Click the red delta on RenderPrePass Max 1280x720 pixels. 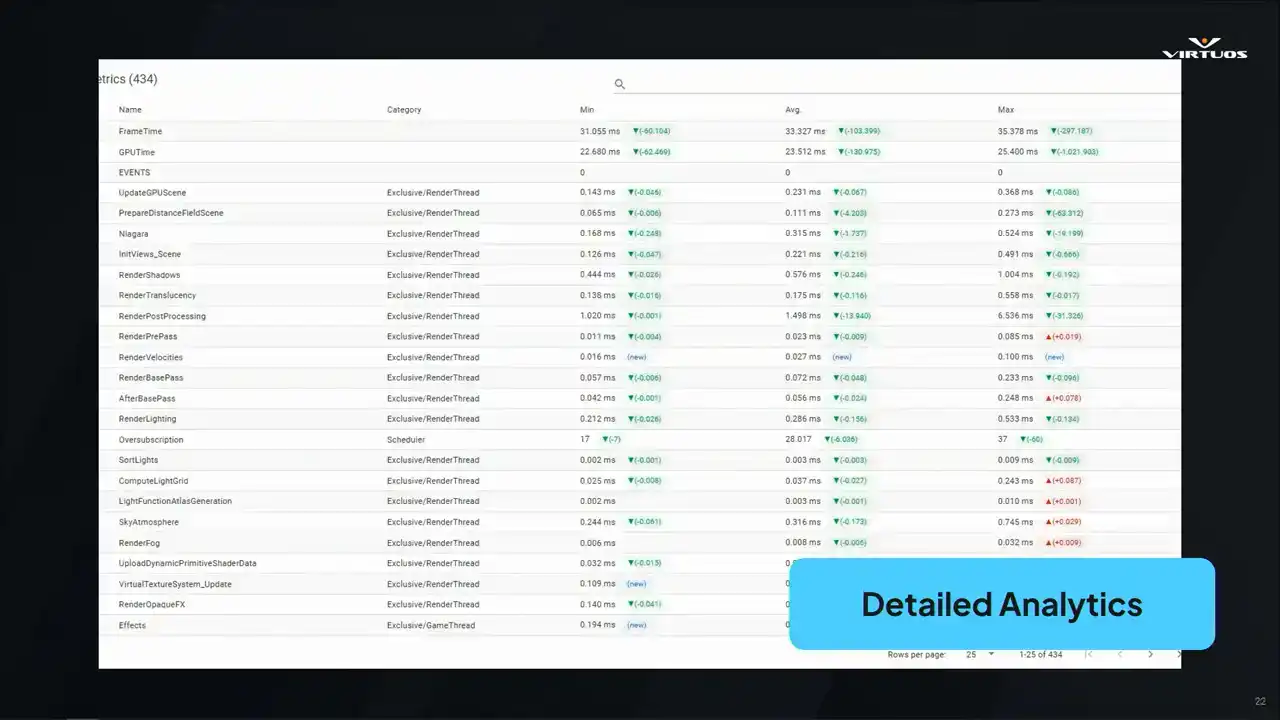click(x=1063, y=337)
